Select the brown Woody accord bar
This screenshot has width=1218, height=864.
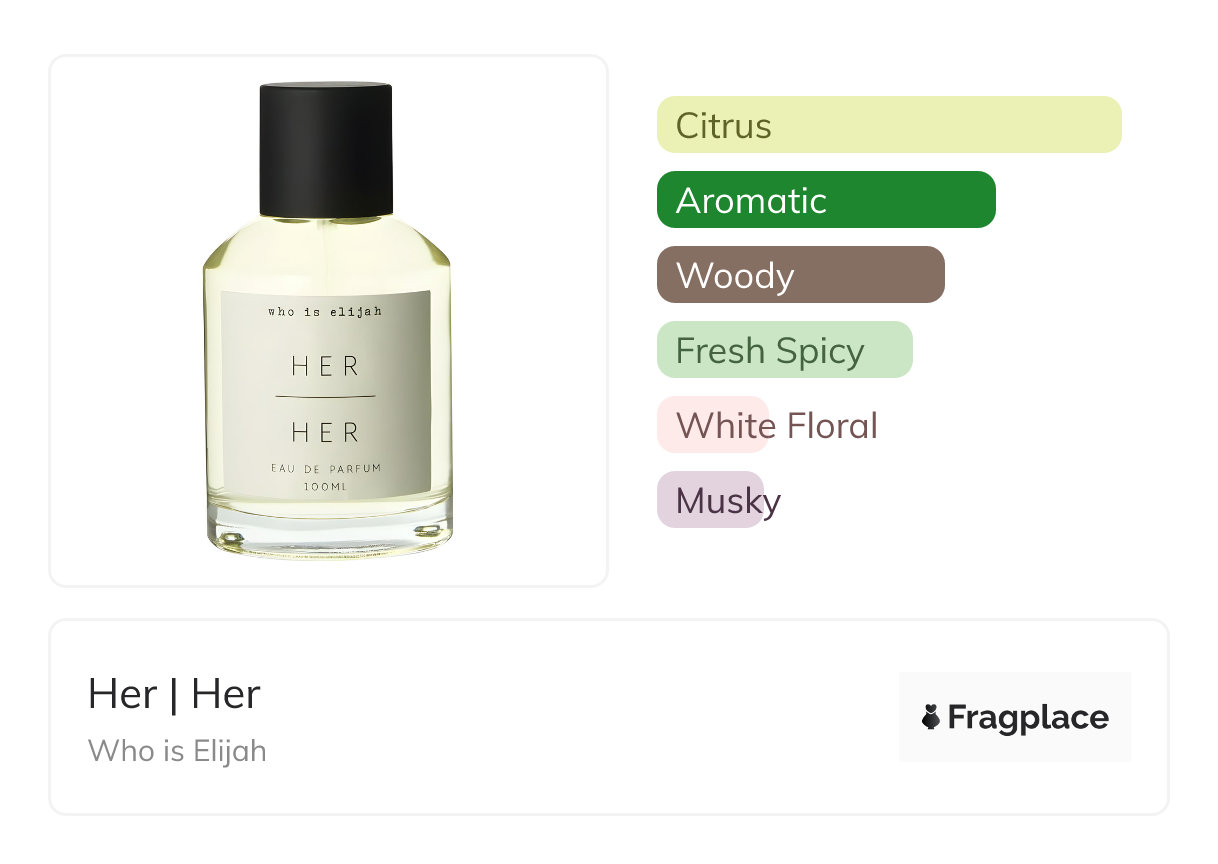pyautogui.click(x=801, y=275)
